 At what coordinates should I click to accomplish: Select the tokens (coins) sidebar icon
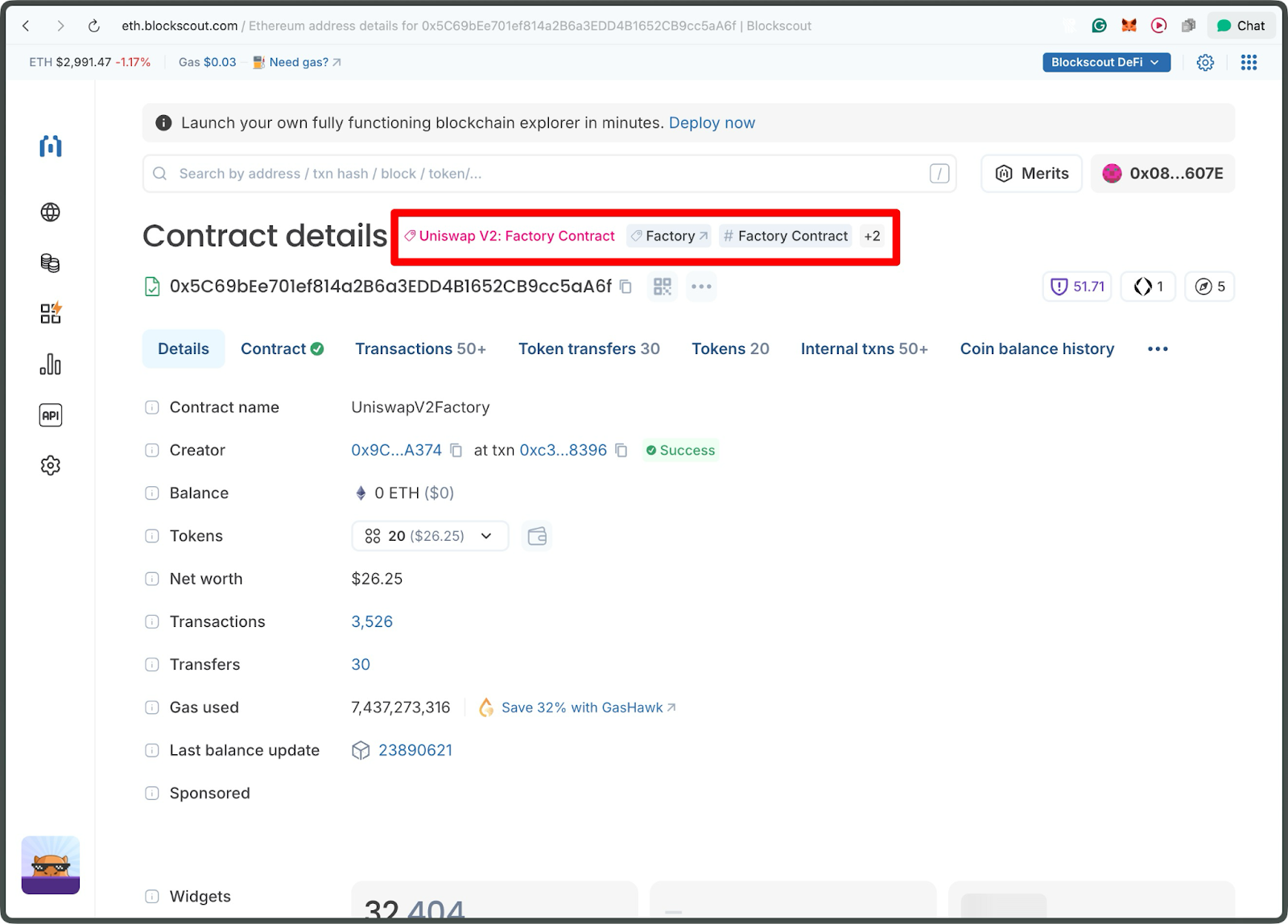[x=50, y=263]
